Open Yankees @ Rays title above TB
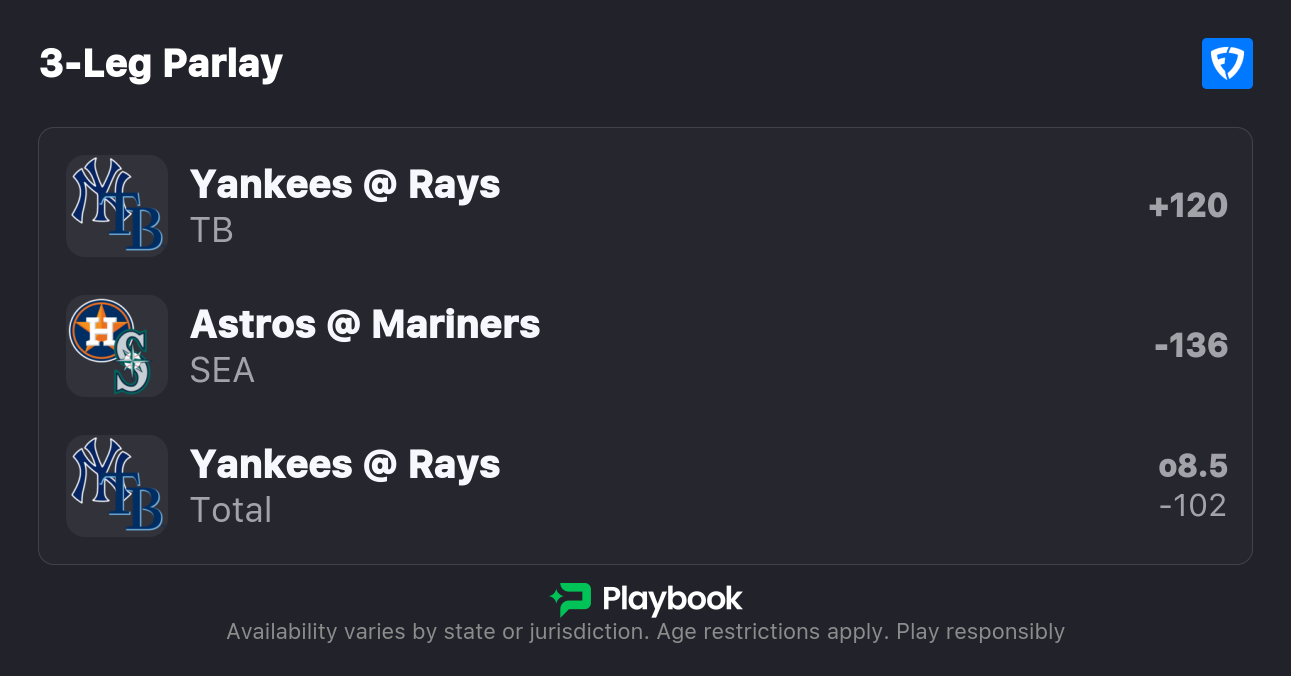The height and width of the screenshot is (676, 1291). tap(345, 185)
